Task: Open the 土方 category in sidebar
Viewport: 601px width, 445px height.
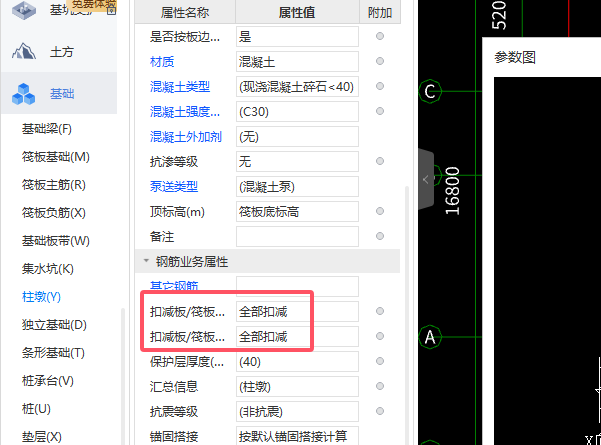Action: 61,51
